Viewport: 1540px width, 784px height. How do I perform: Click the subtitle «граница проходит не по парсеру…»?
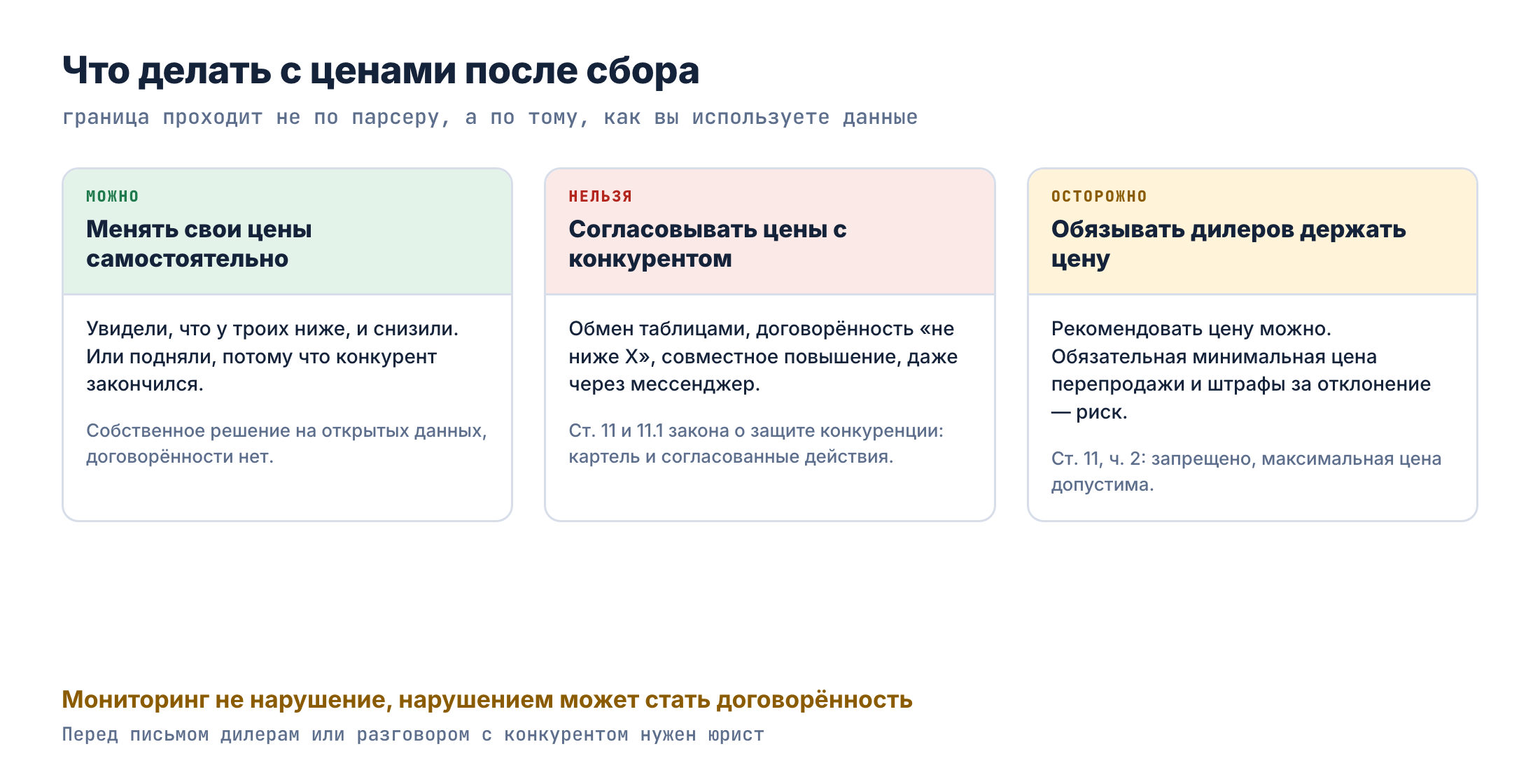(490, 117)
